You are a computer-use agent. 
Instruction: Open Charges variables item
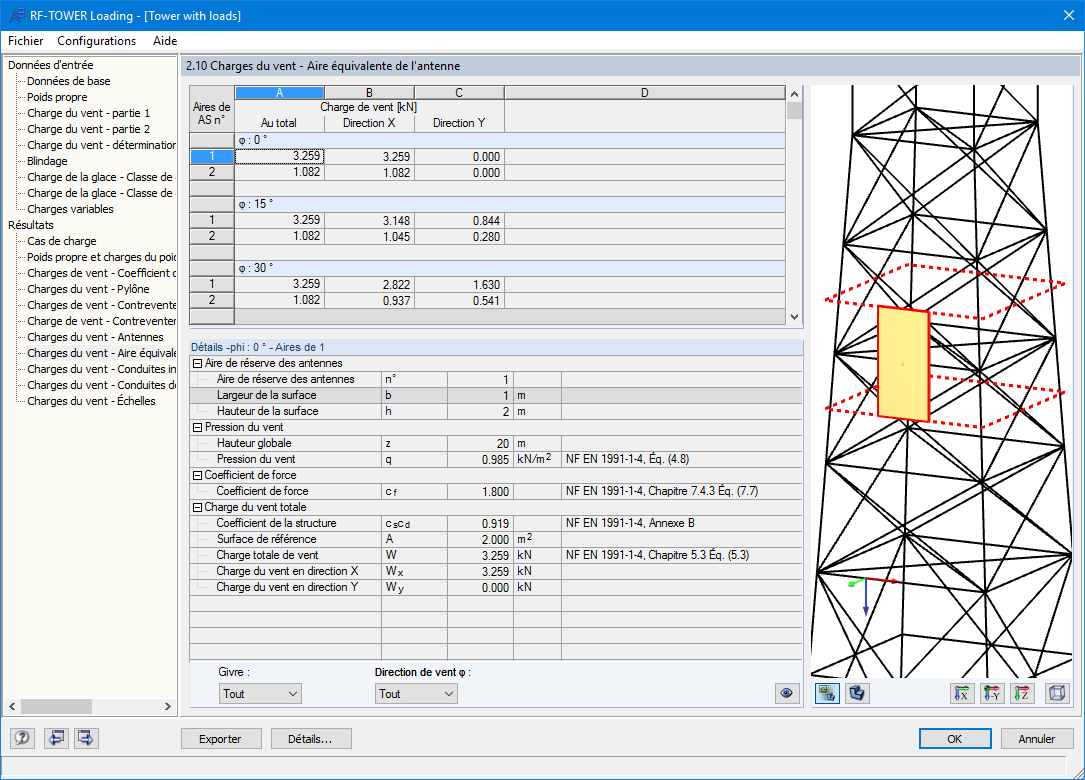tap(70, 209)
